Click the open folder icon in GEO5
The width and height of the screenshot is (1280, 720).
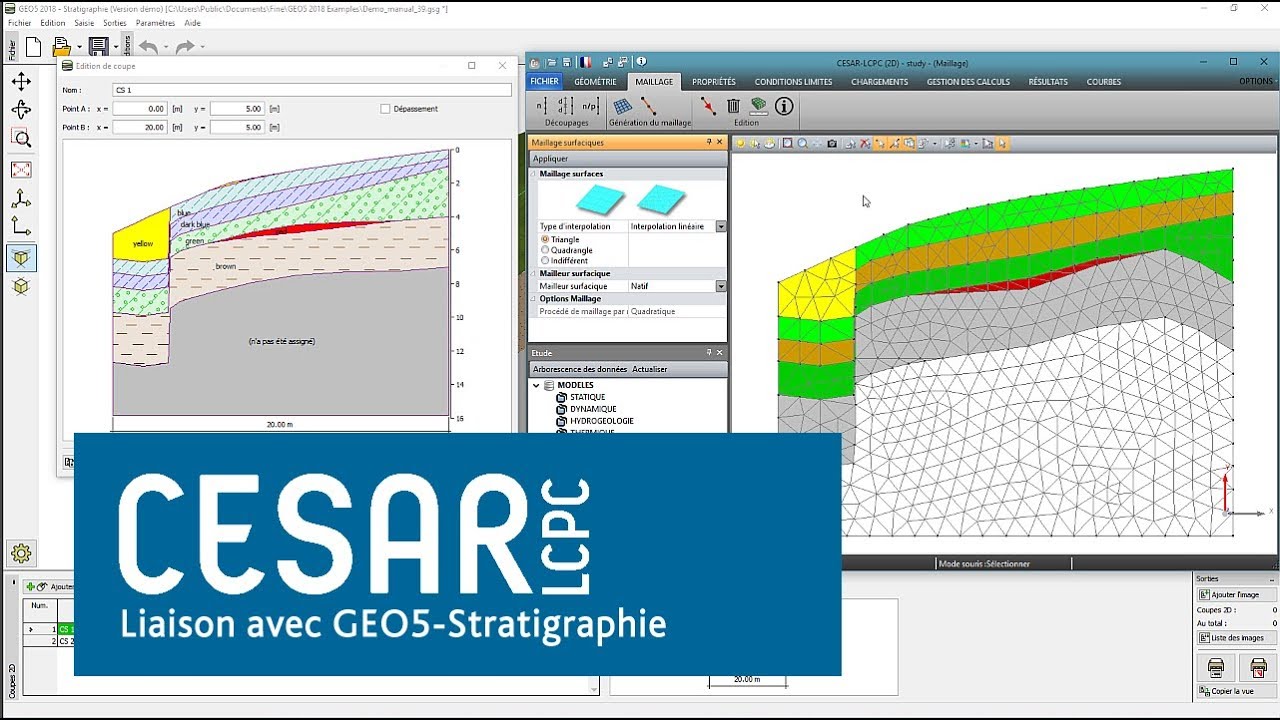pyautogui.click(x=62, y=46)
